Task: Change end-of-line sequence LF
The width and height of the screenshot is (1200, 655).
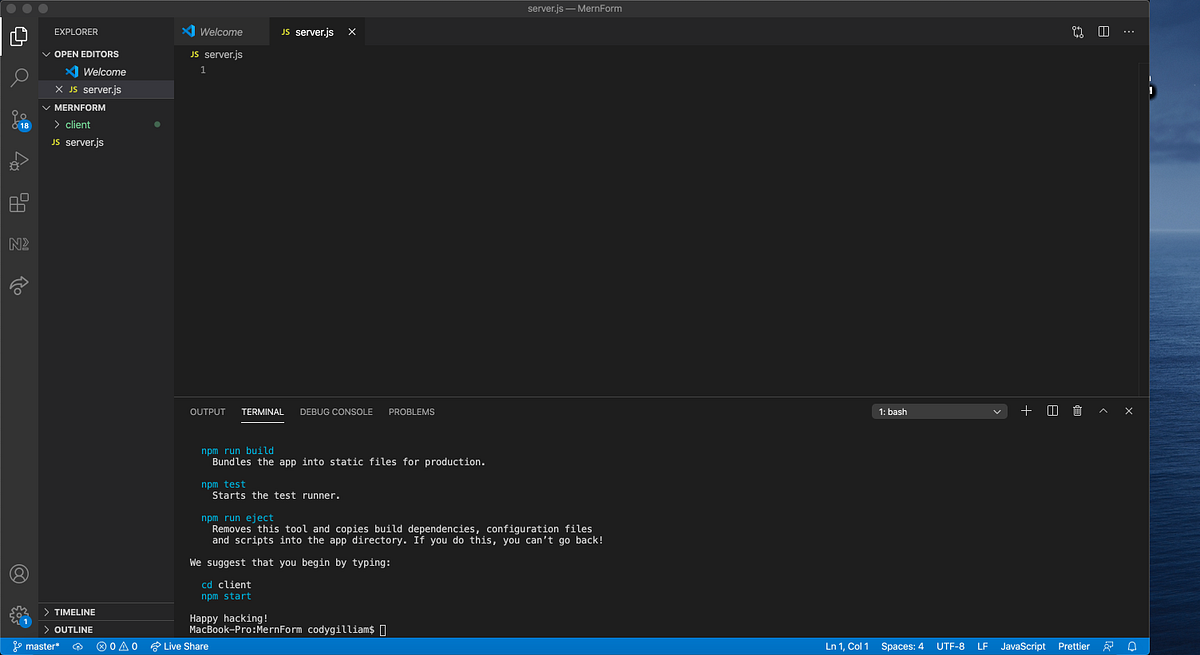Action: 982,647
